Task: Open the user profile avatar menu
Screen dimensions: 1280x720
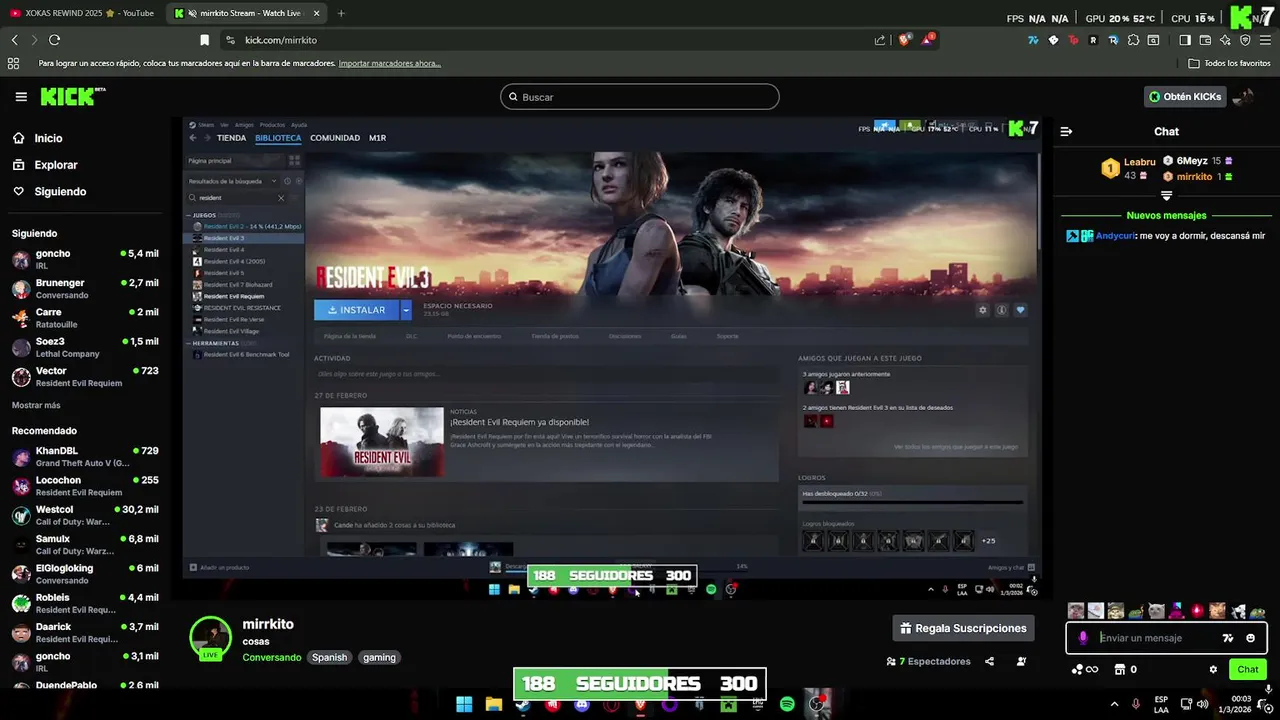Action: click(x=1243, y=97)
